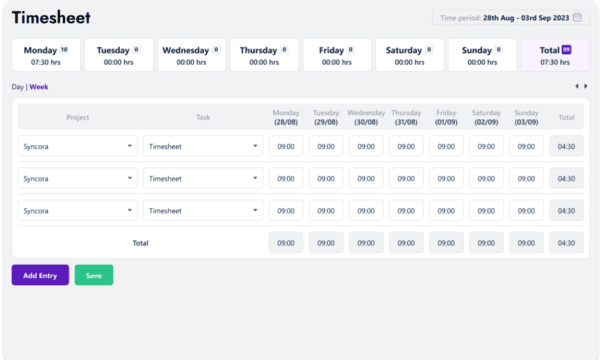
Task: Click the bottom Total row's Monday 09:00 cell
Action: click(286, 243)
